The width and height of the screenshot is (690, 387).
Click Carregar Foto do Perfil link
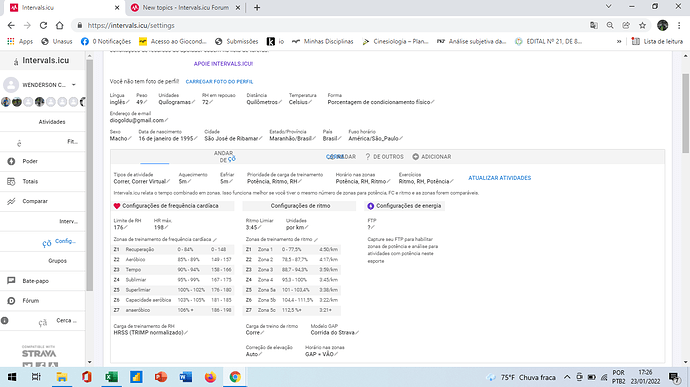coord(219,82)
